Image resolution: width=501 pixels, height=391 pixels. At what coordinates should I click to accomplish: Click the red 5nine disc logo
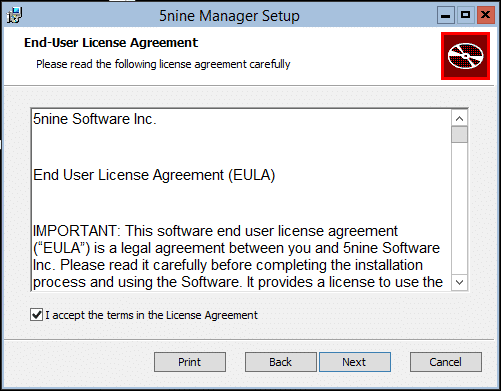coord(465,56)
